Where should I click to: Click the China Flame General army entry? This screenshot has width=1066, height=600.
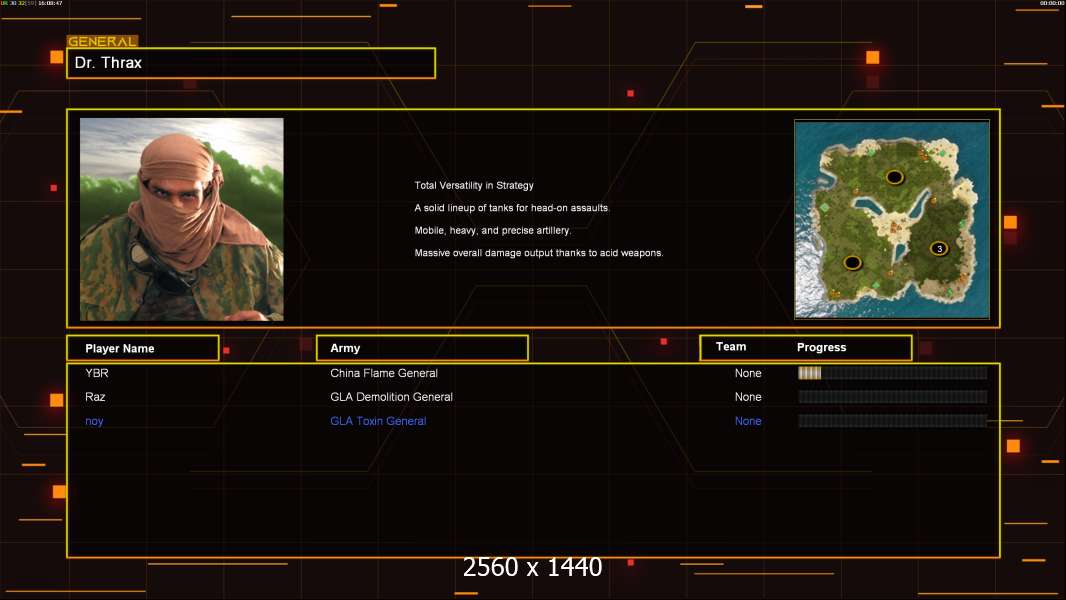pyautogui.click(x=383, y=373)
